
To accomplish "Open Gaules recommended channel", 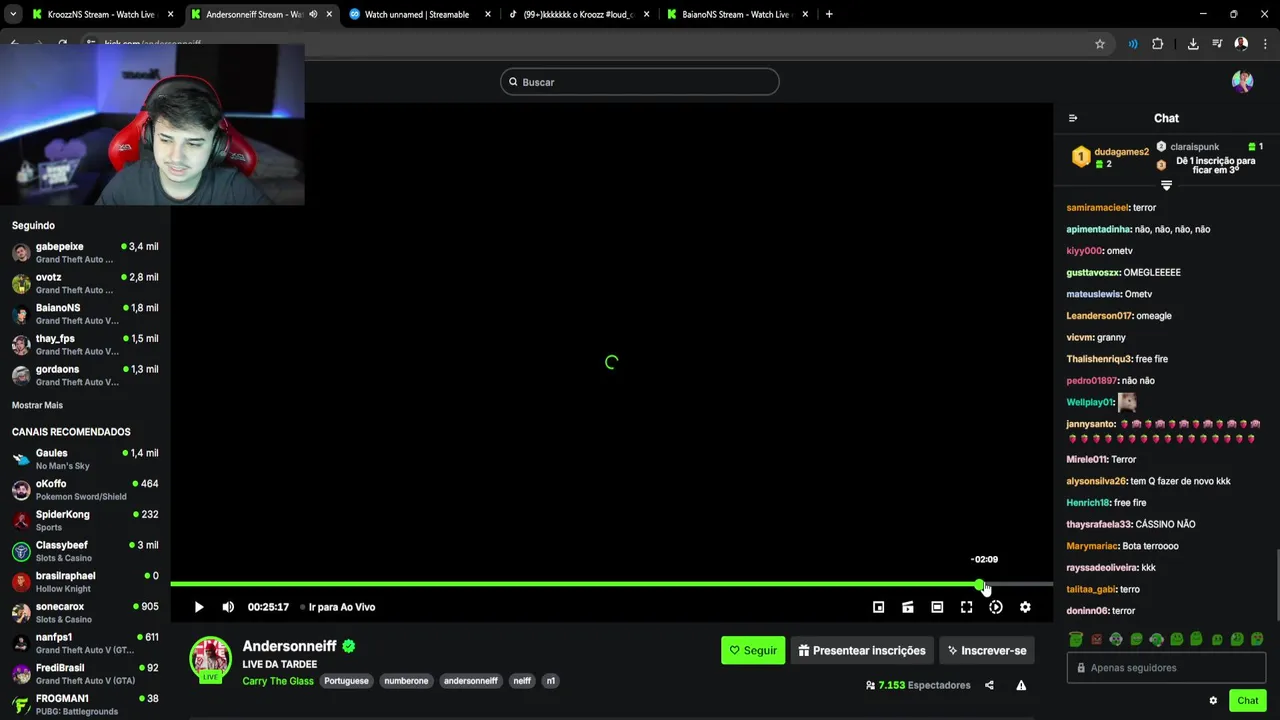I will (85, 459).
